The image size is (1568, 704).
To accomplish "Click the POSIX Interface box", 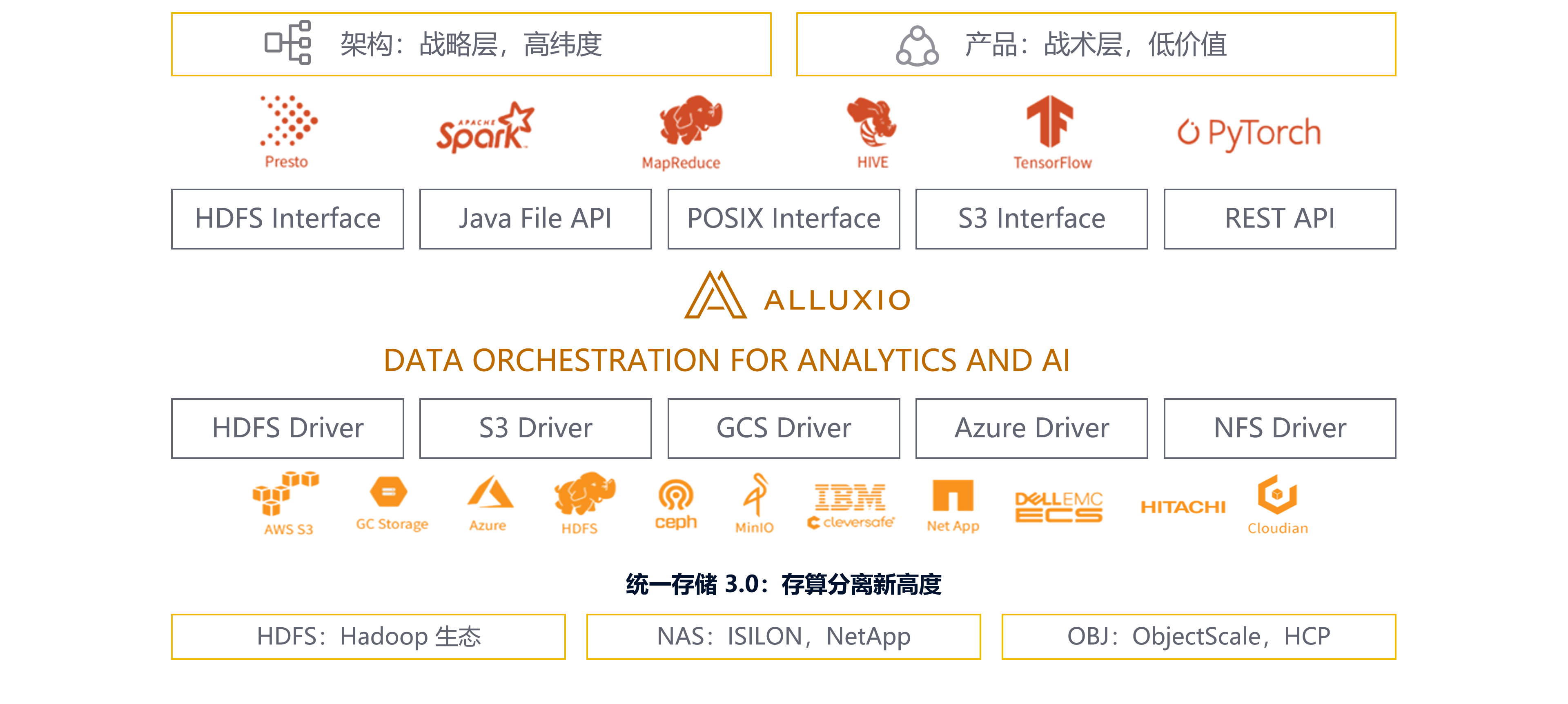I will click(x=784, y=218).
